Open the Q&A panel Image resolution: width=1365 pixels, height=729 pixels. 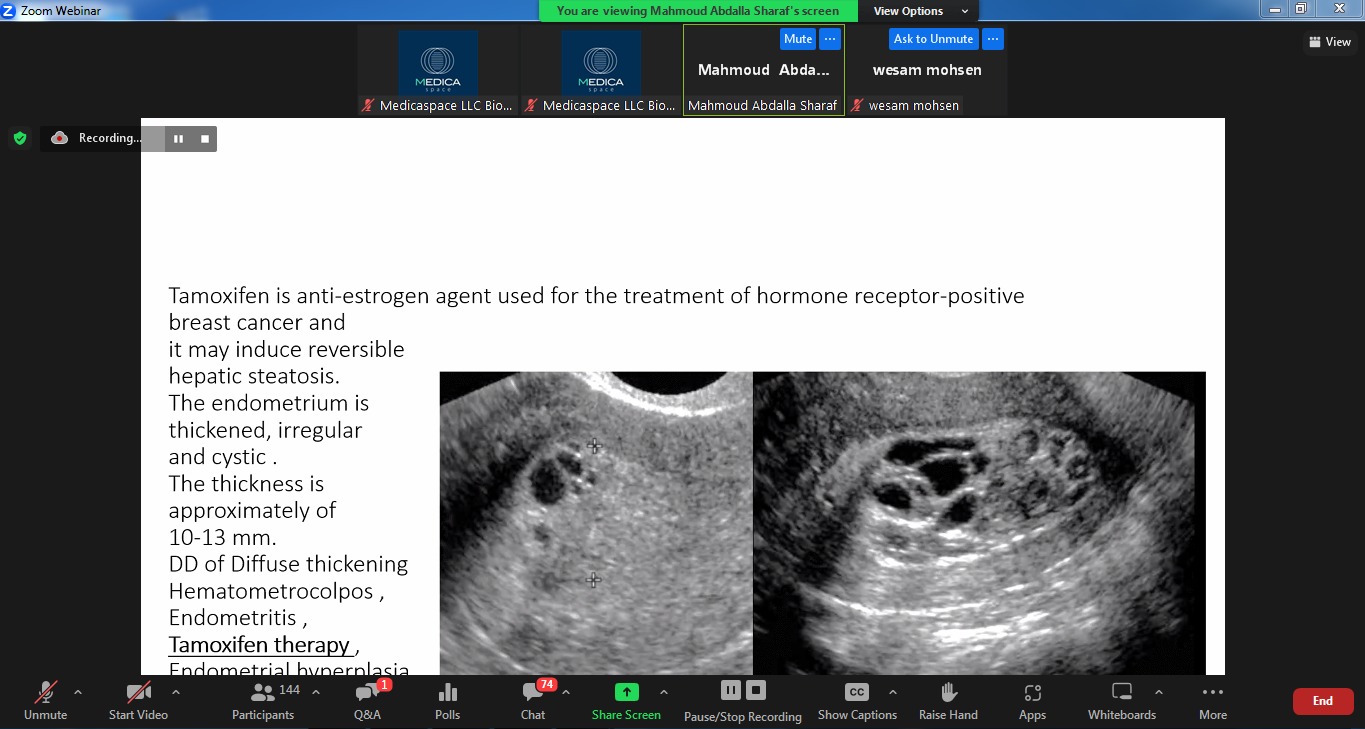tap(367, 700)
